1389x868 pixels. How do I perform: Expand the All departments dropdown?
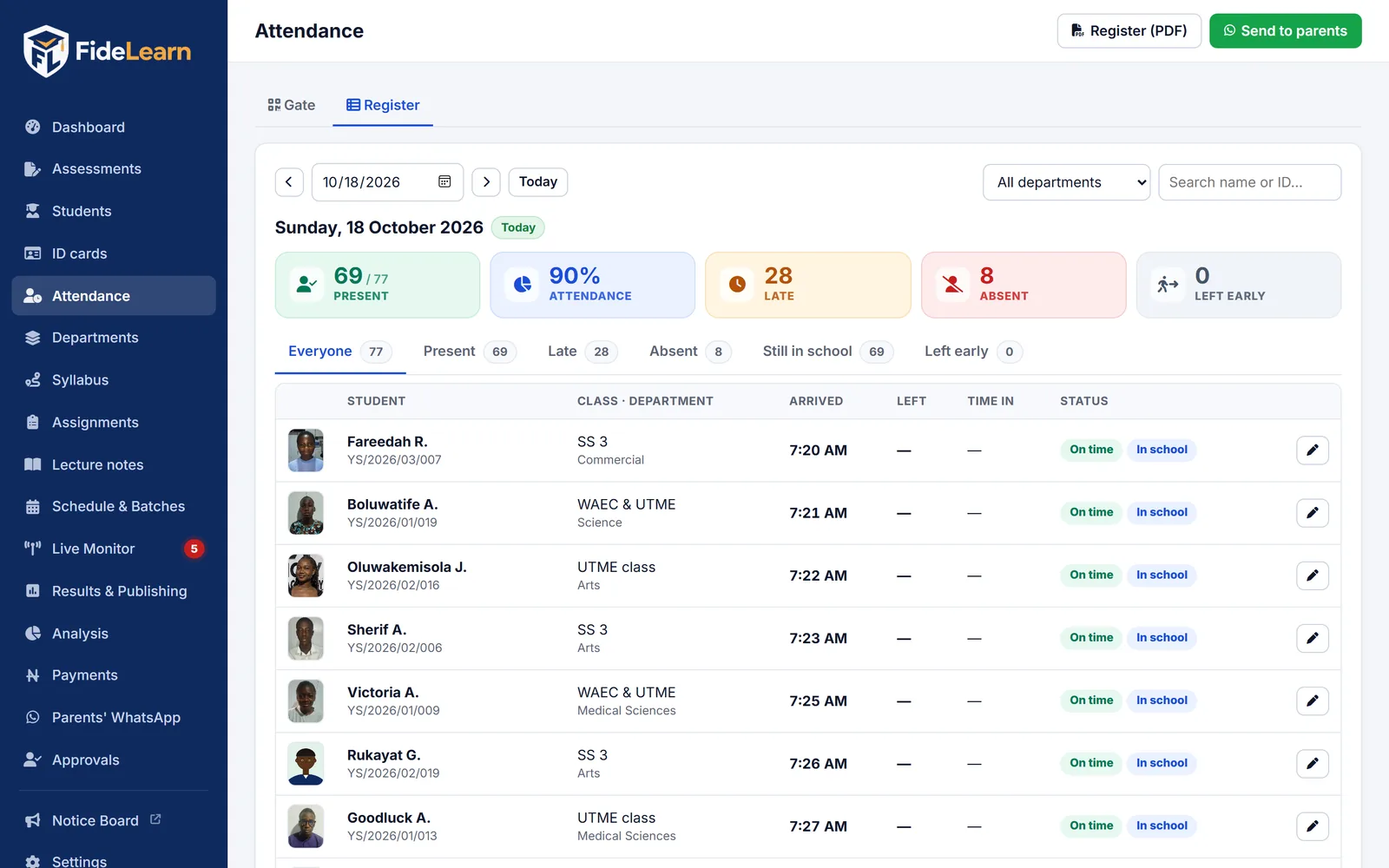[1066, 182]
